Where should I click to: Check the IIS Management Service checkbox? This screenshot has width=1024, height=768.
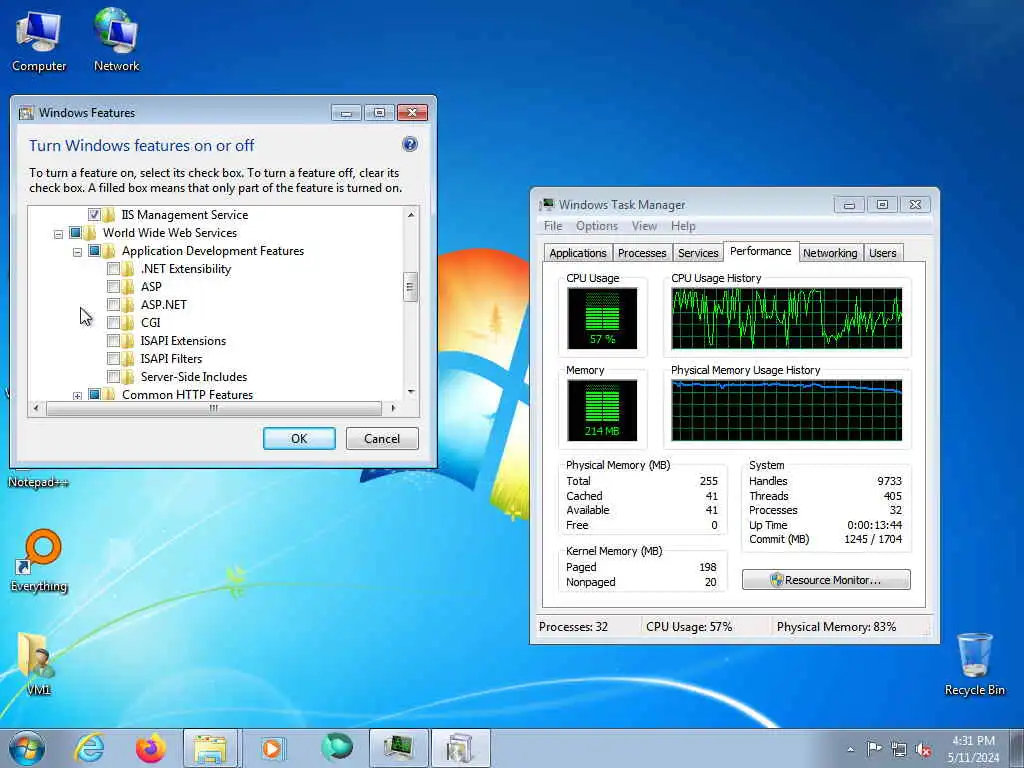94,214
